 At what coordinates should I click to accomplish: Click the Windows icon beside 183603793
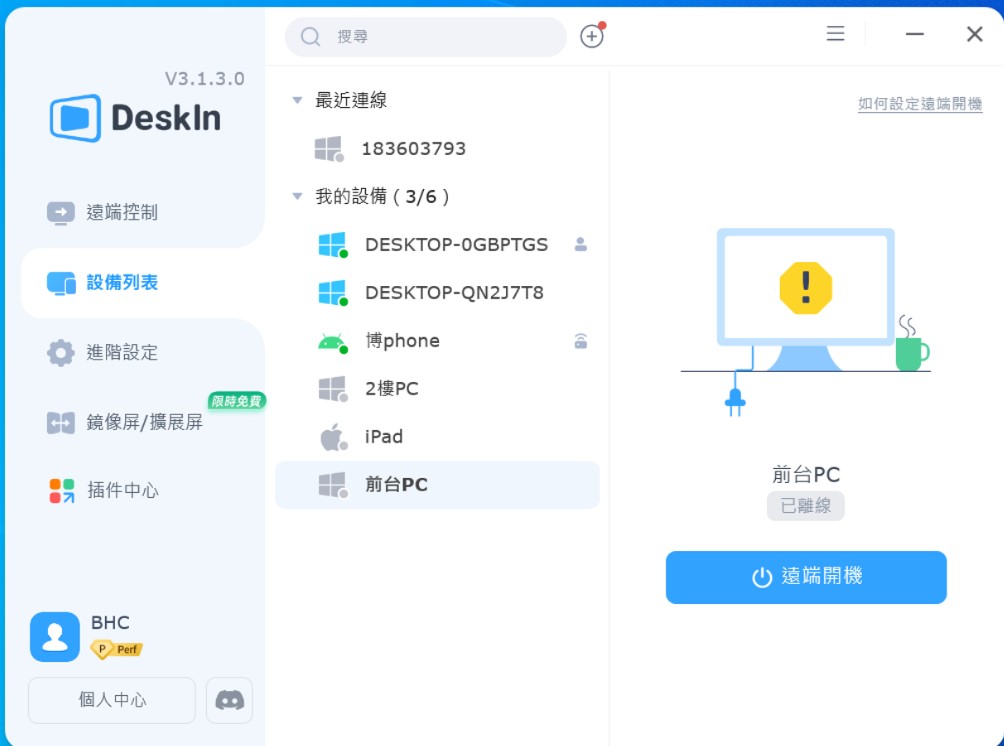(329, 149)
